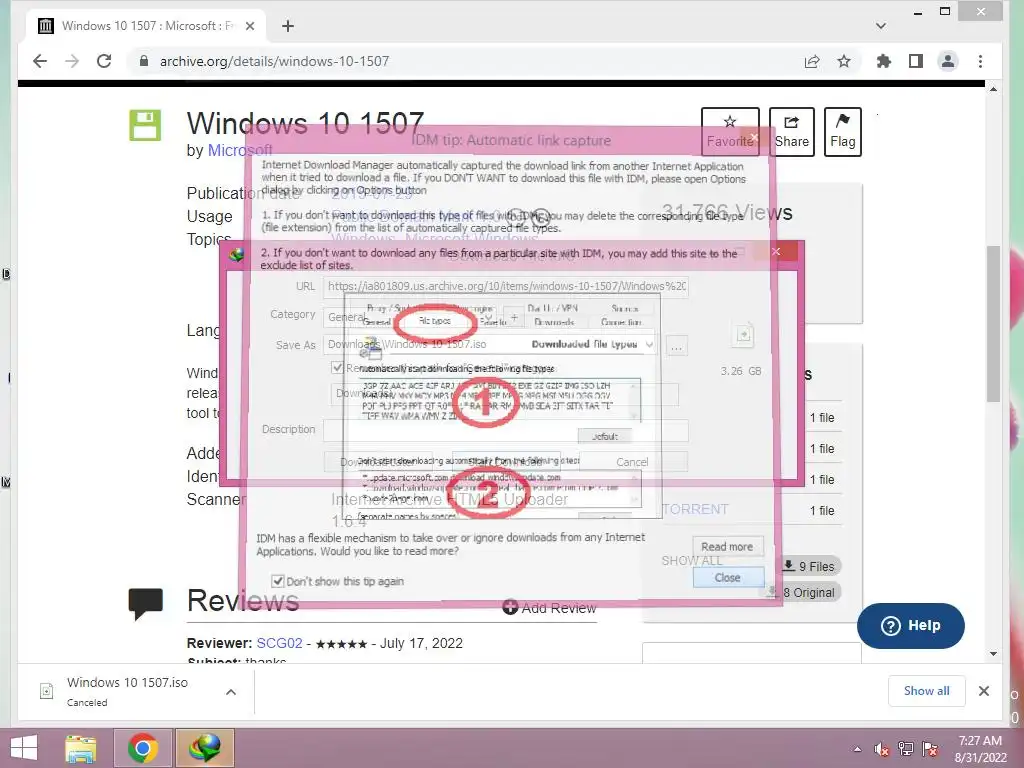Close the Windows 10 1507 tab
The image size is (1024, 768).
(x=250, y=26)
